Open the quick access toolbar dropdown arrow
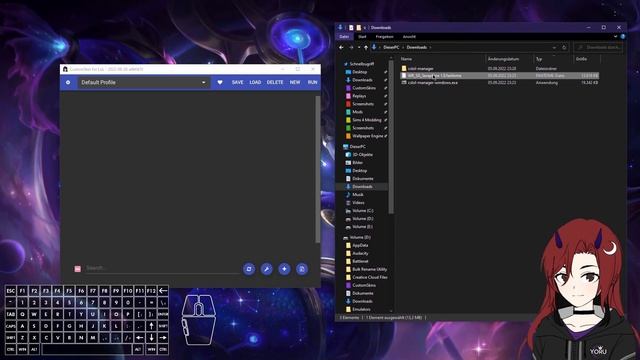 pos(365,28)
